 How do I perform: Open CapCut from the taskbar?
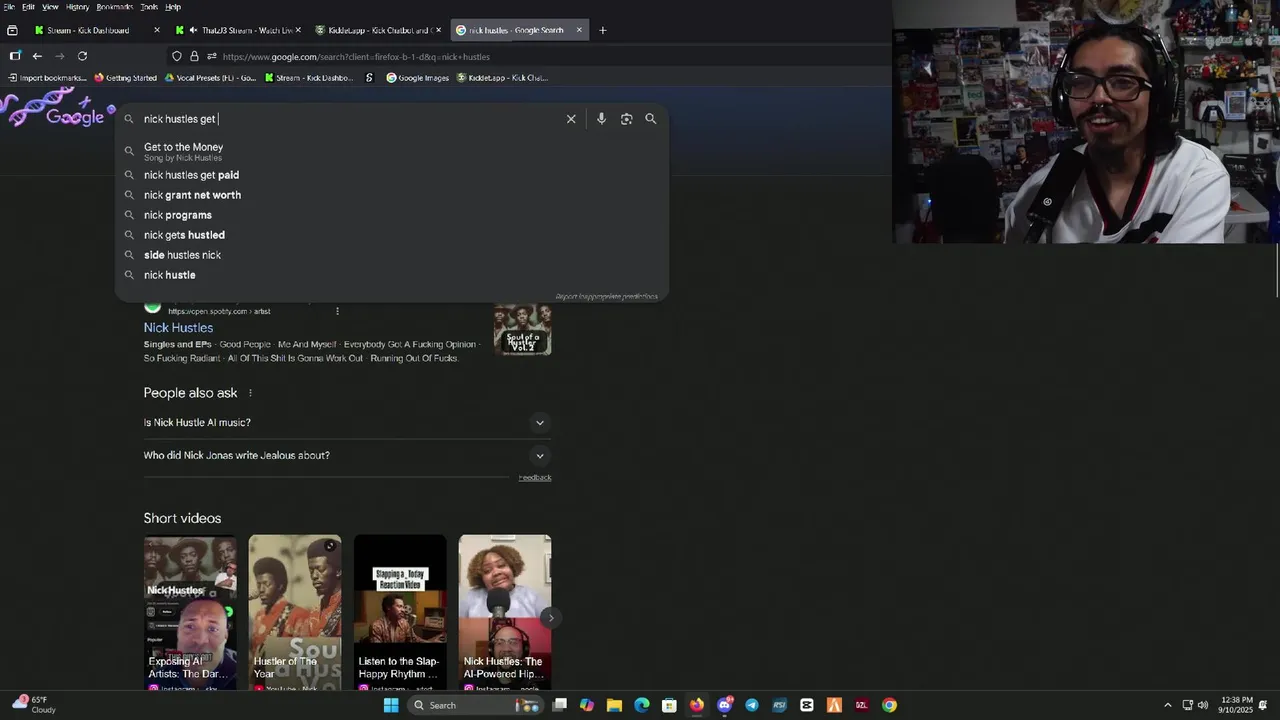pos(807,705)
